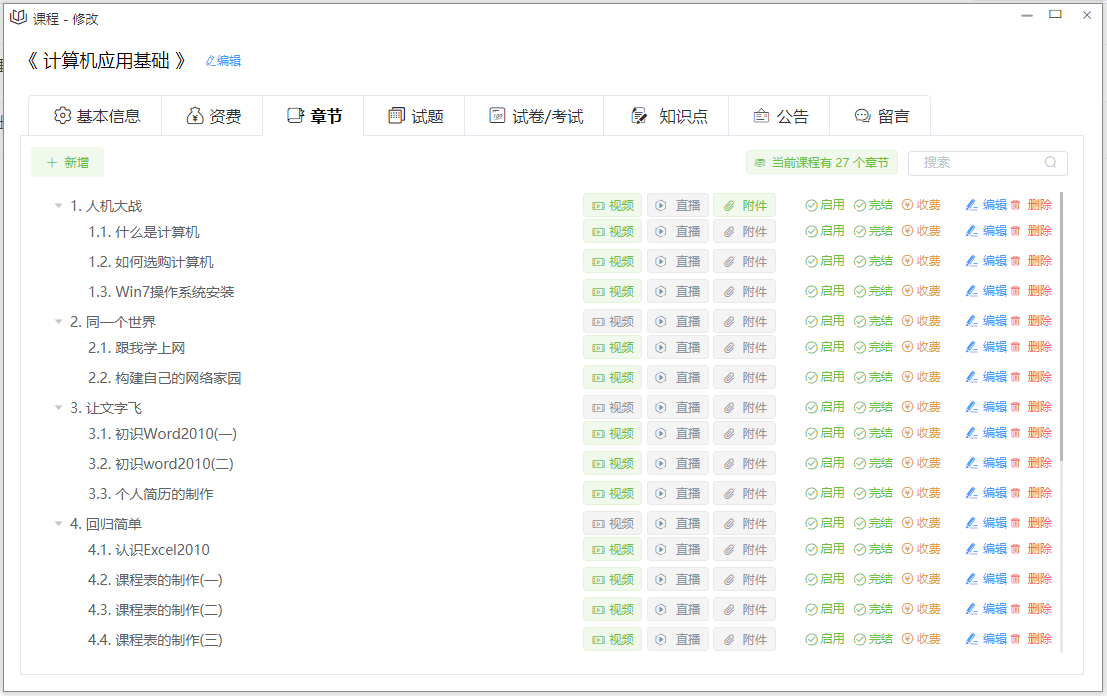Delete chapter 3. 让文字飞
This screenshot has width=1107, height=696.
1031,407
